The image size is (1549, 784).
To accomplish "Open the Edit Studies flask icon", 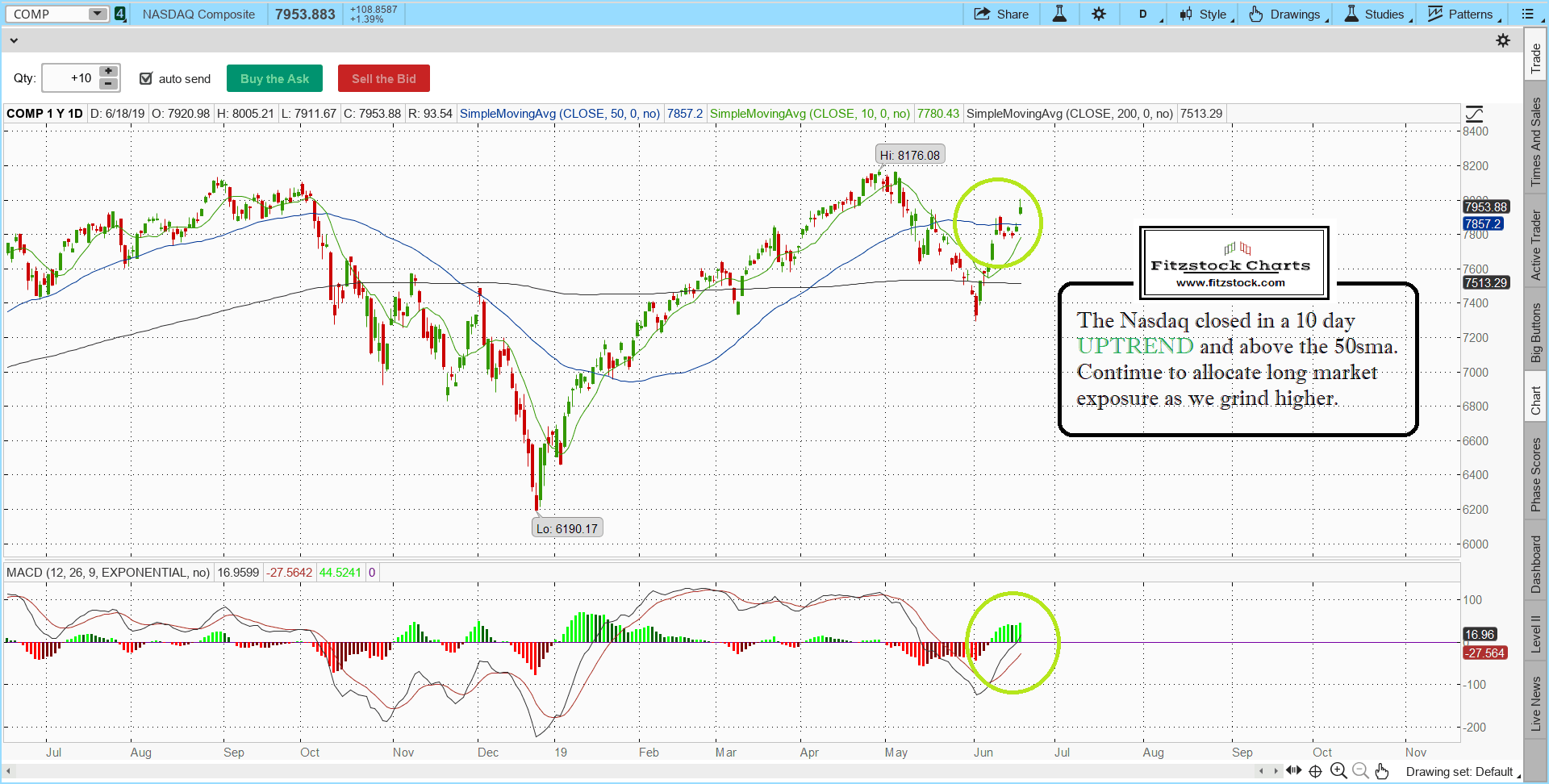I will point(1059,14).
